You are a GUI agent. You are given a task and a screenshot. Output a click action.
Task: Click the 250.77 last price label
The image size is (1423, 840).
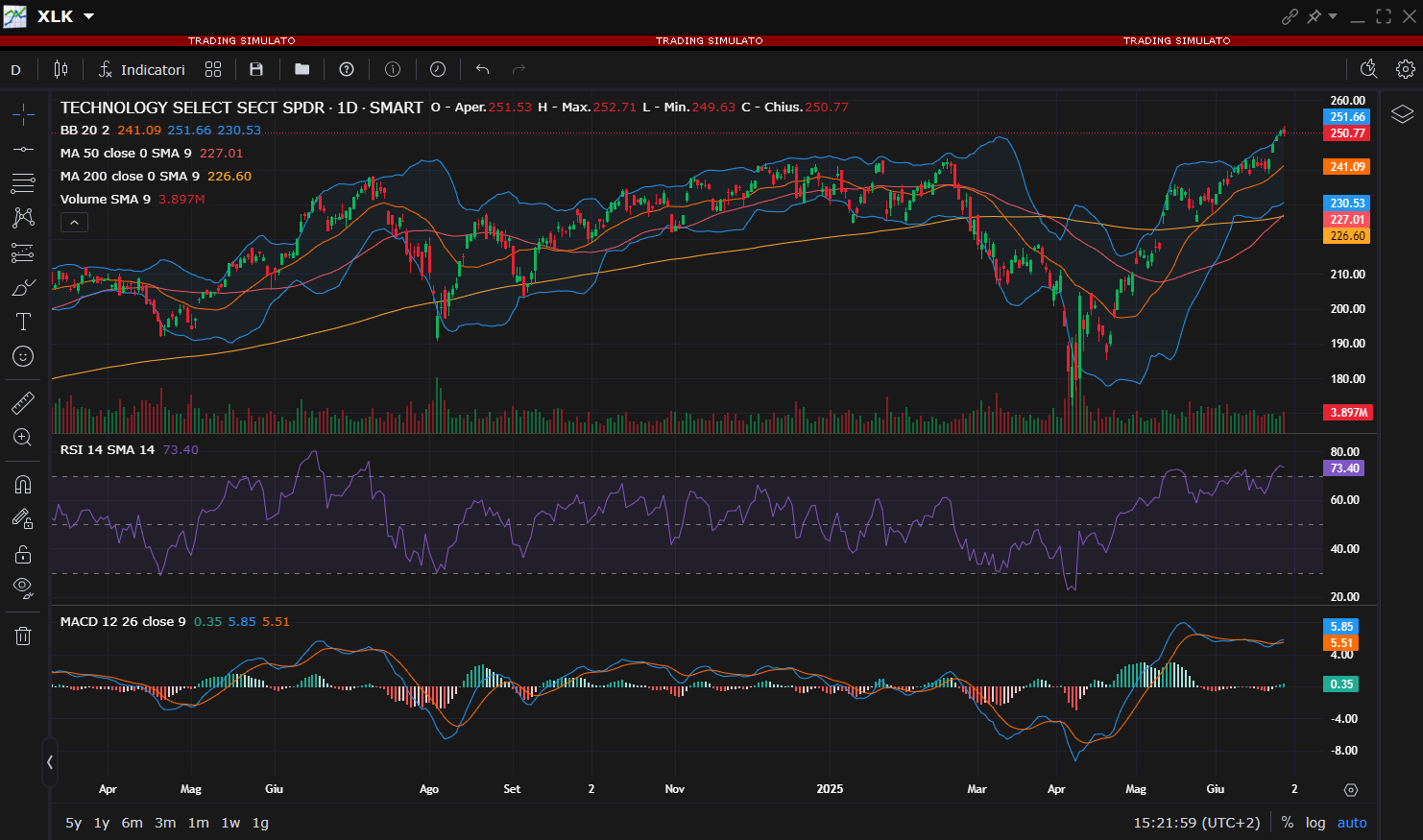coord(1348,133)
